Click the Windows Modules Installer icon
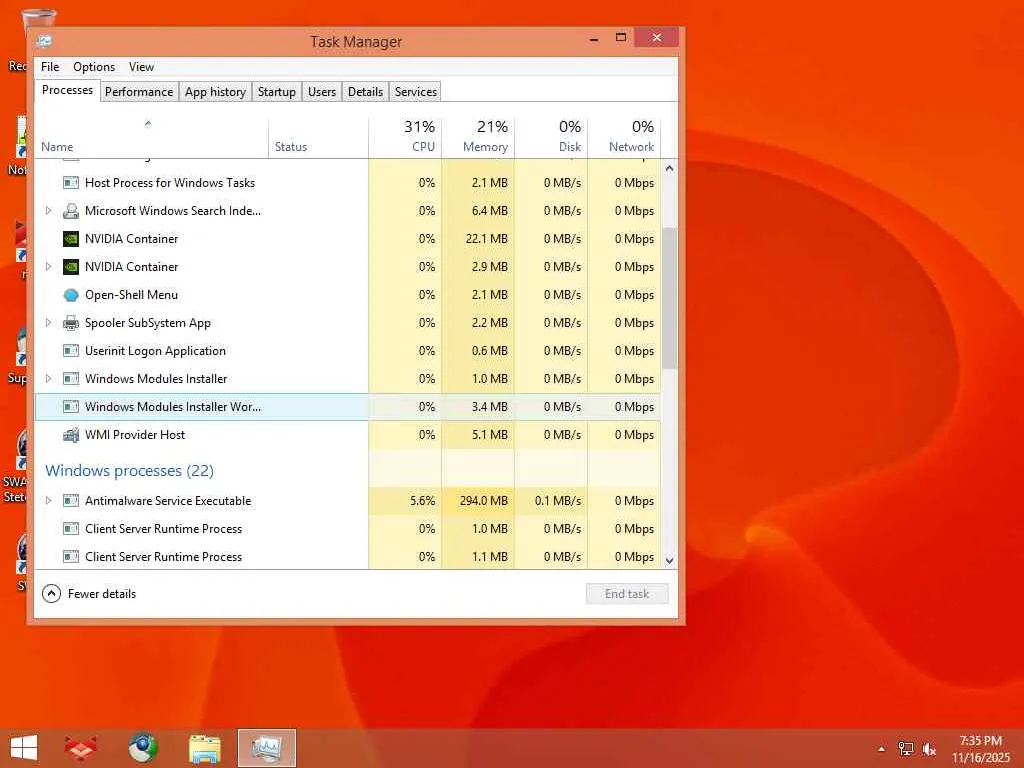Viewport: 1024px width, 768px height. click(71, 379)
